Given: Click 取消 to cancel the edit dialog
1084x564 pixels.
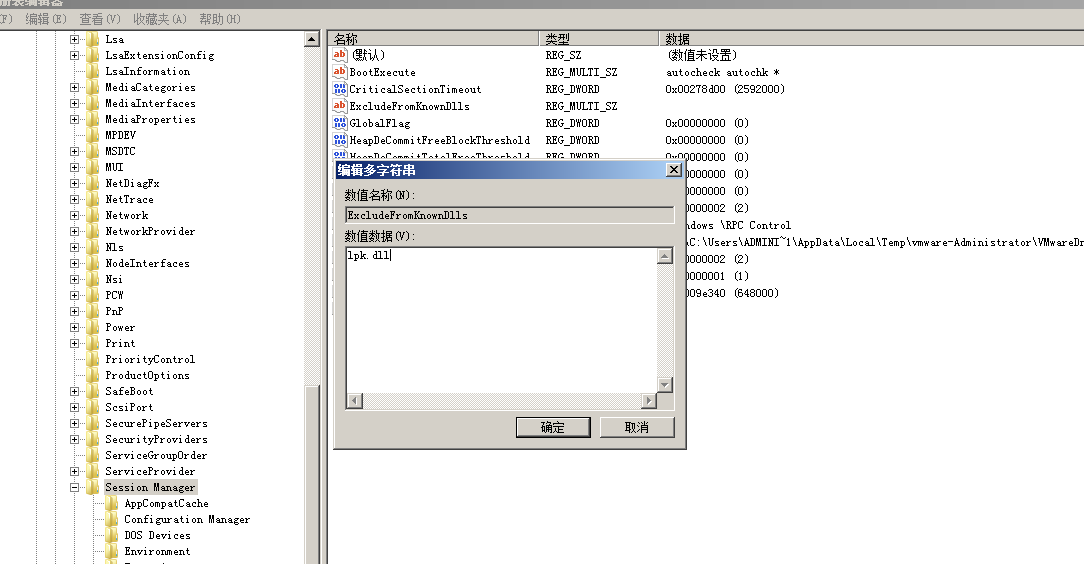Looking at the screenshot, I should point(637,427).
